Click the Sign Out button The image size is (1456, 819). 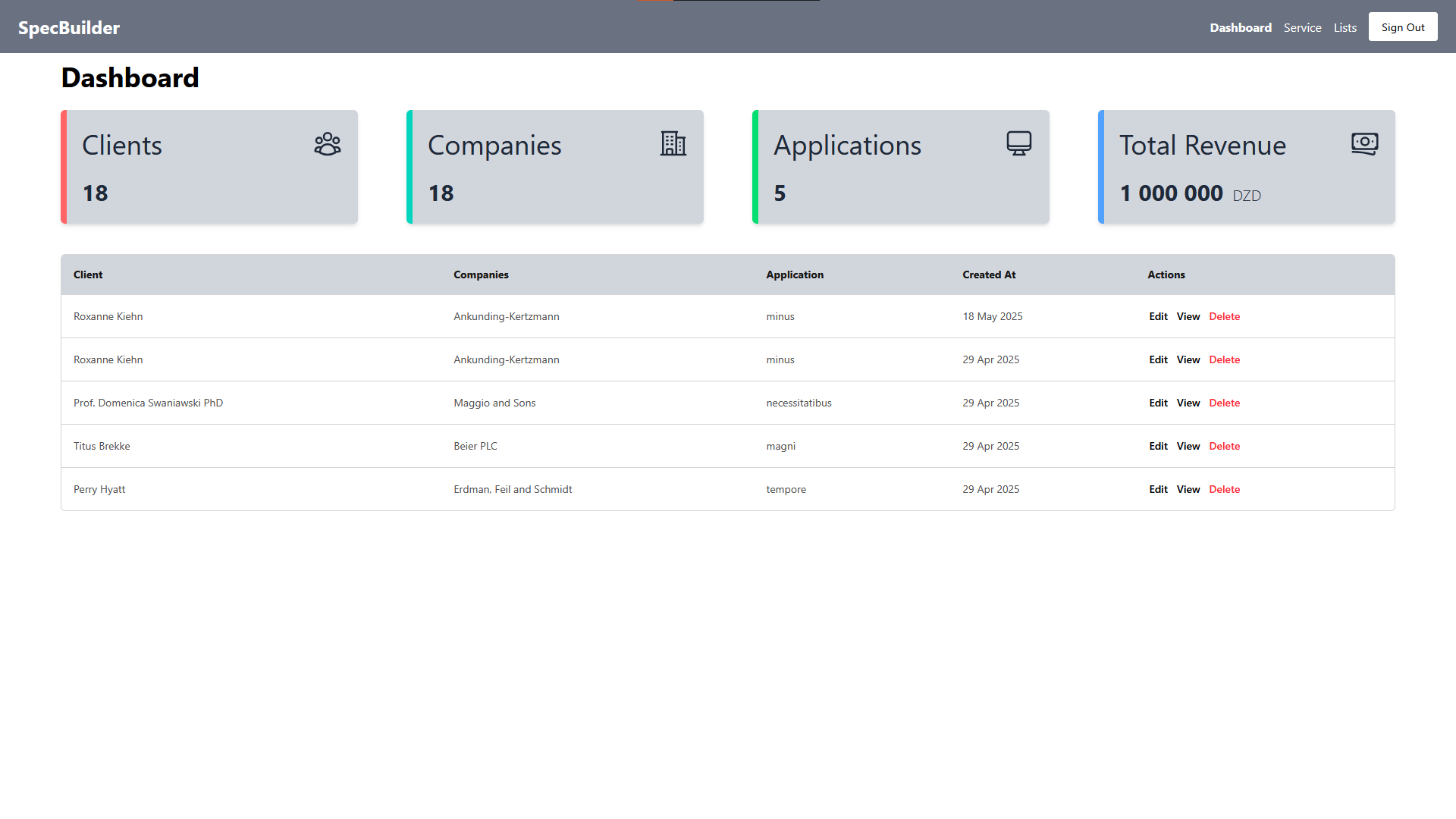click(x=1402, y=27)
